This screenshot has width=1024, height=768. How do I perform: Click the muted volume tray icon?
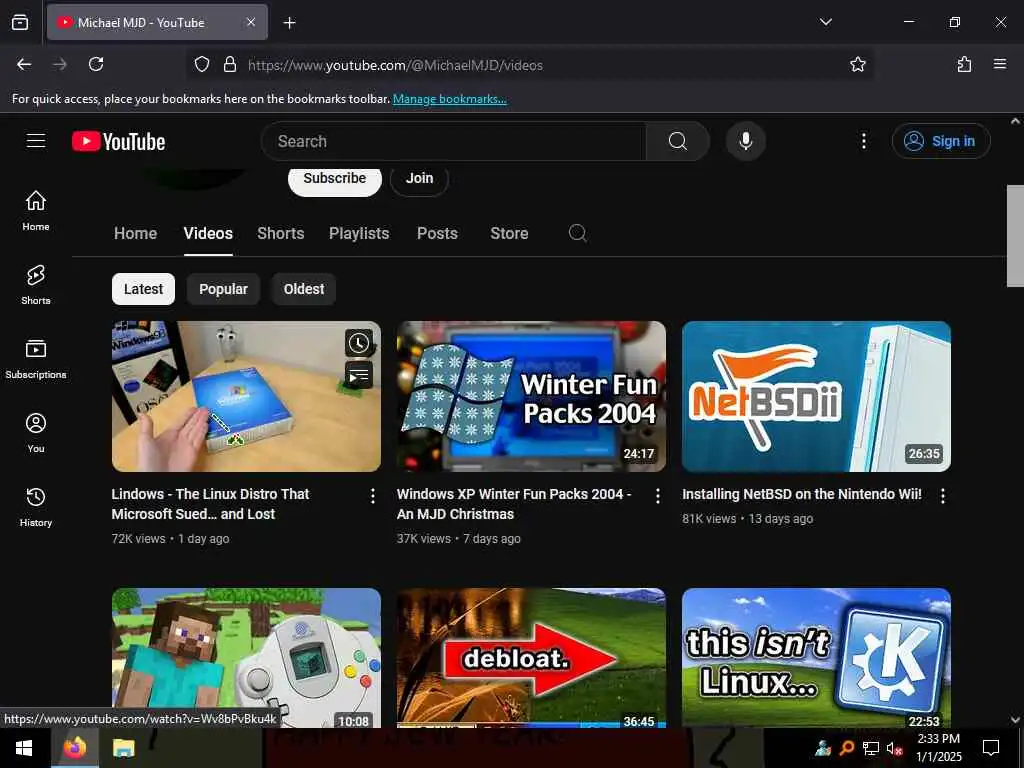tap(894, 748)
